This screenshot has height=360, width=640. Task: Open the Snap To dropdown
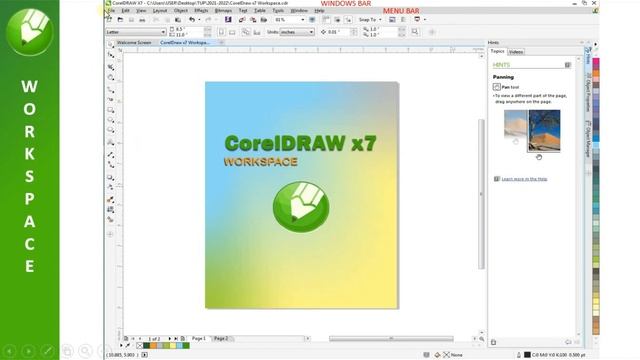tap(370, 20)
